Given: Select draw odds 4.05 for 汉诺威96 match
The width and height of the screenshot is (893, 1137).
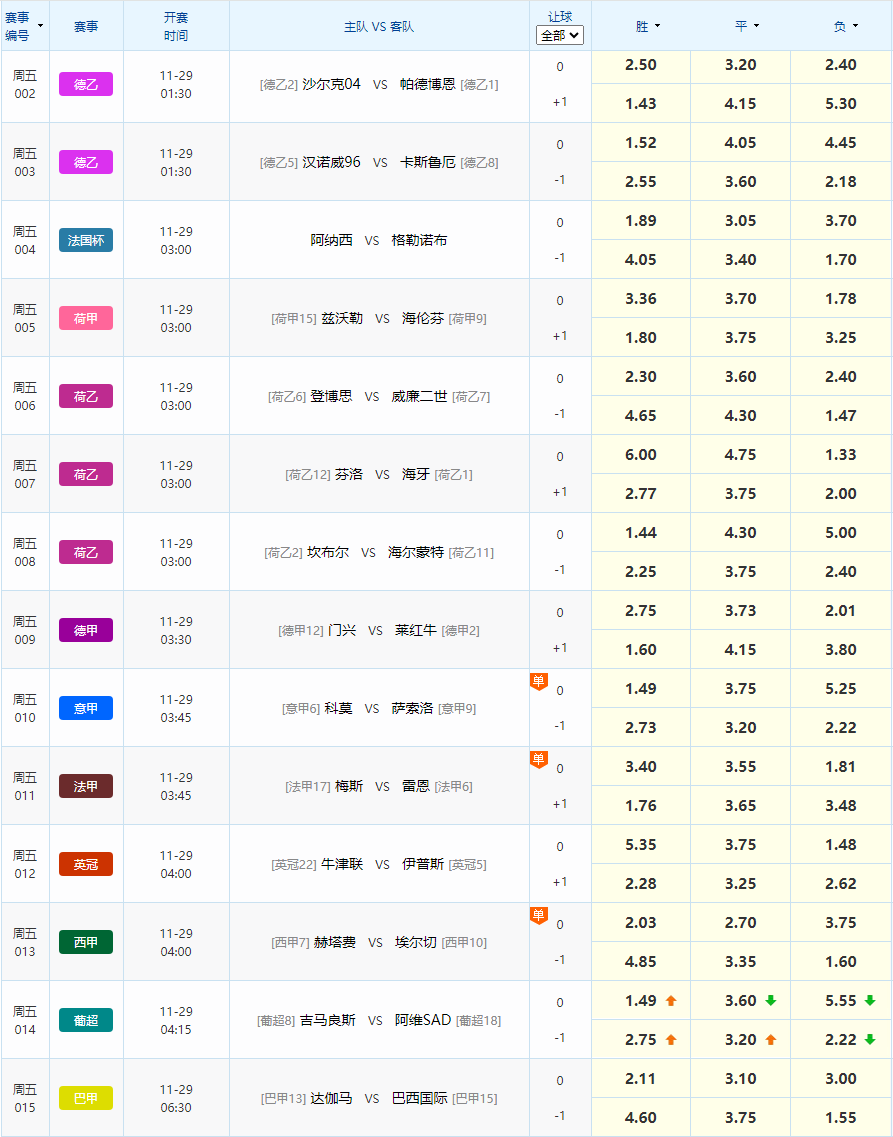Looking at the screenshot, I should 740,143.
